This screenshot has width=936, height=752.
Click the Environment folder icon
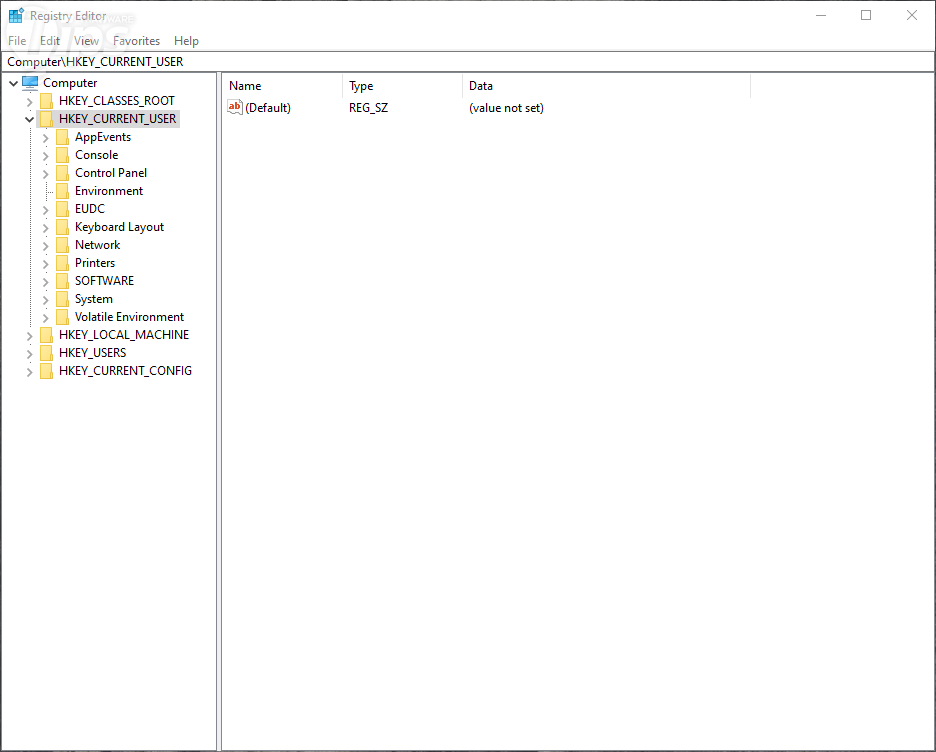[62, 191]
